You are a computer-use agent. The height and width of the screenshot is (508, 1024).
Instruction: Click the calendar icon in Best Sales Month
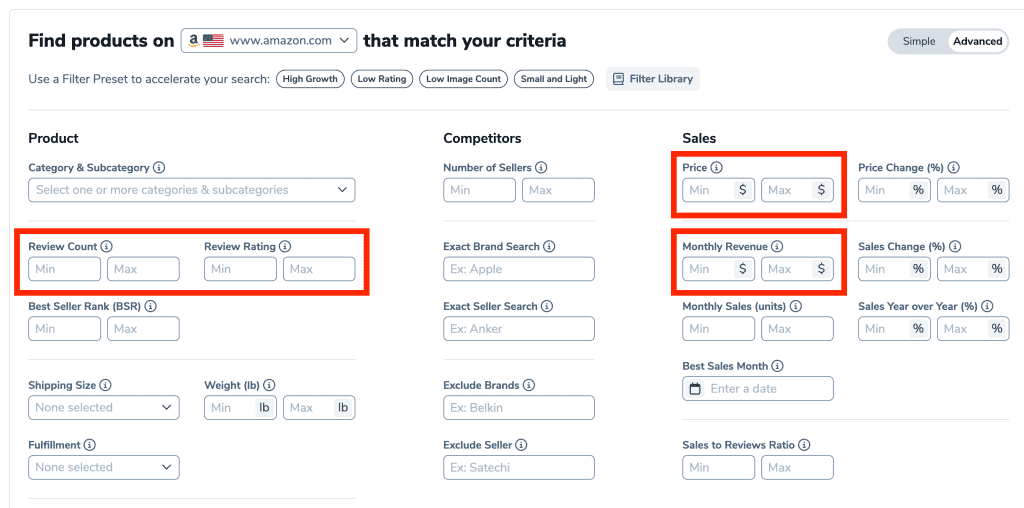pyautogui.click(x=696, y=389)
